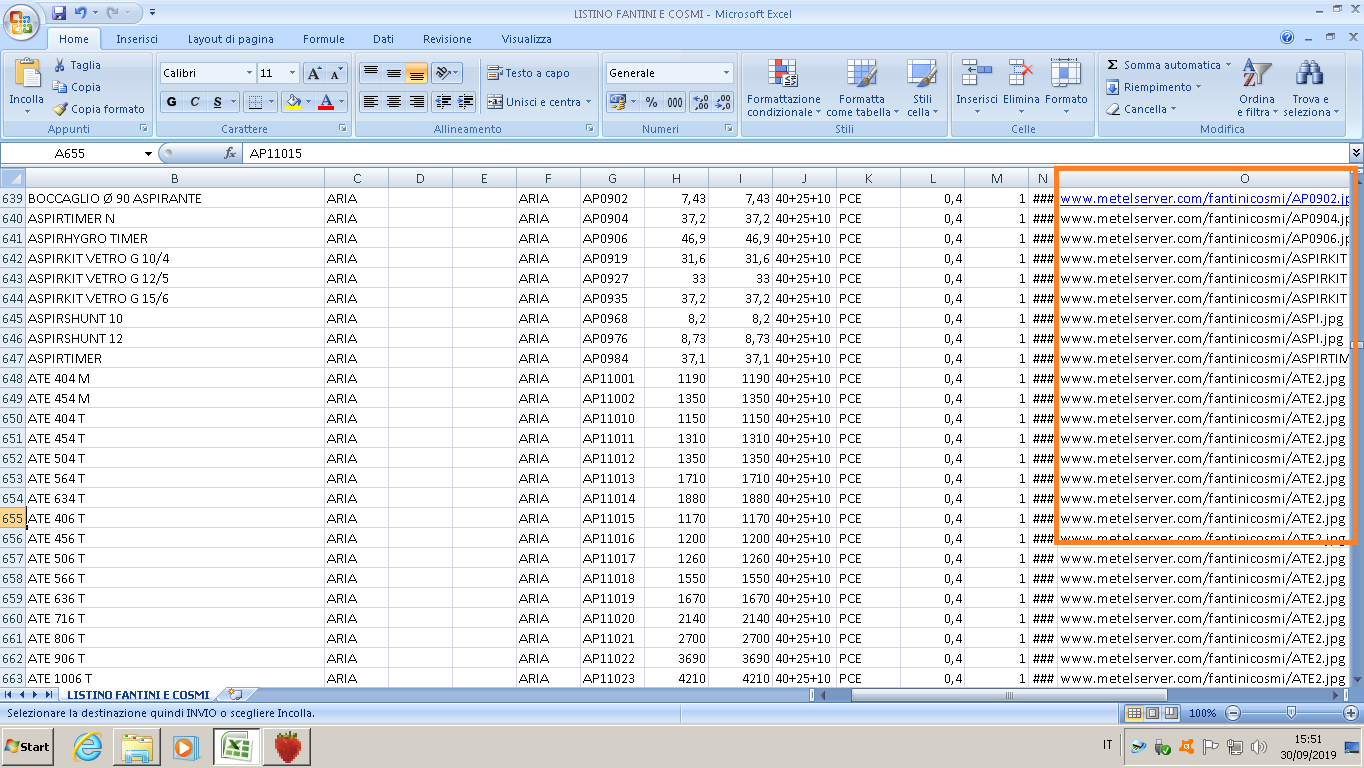The width and height of the screenshot is (1364, 768).
Task: Select LISTINO FANTINI E COSMI sheet tab
Action: click(x=138, y=694)
